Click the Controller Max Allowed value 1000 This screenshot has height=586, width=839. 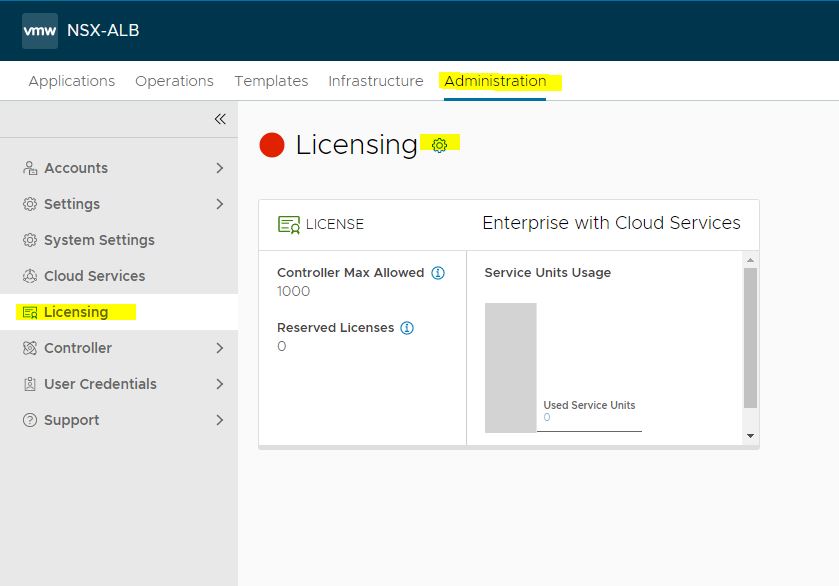coord(293,291)
